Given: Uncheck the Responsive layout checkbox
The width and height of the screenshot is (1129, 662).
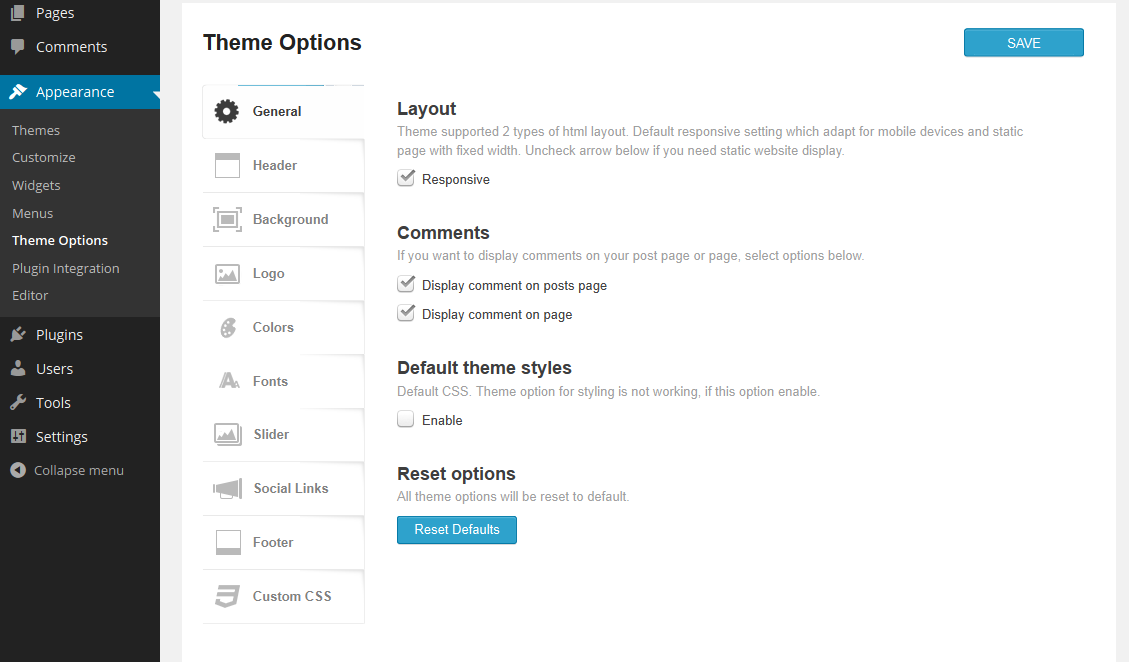Looking at the screenshot, I should [x=406, y=179].
